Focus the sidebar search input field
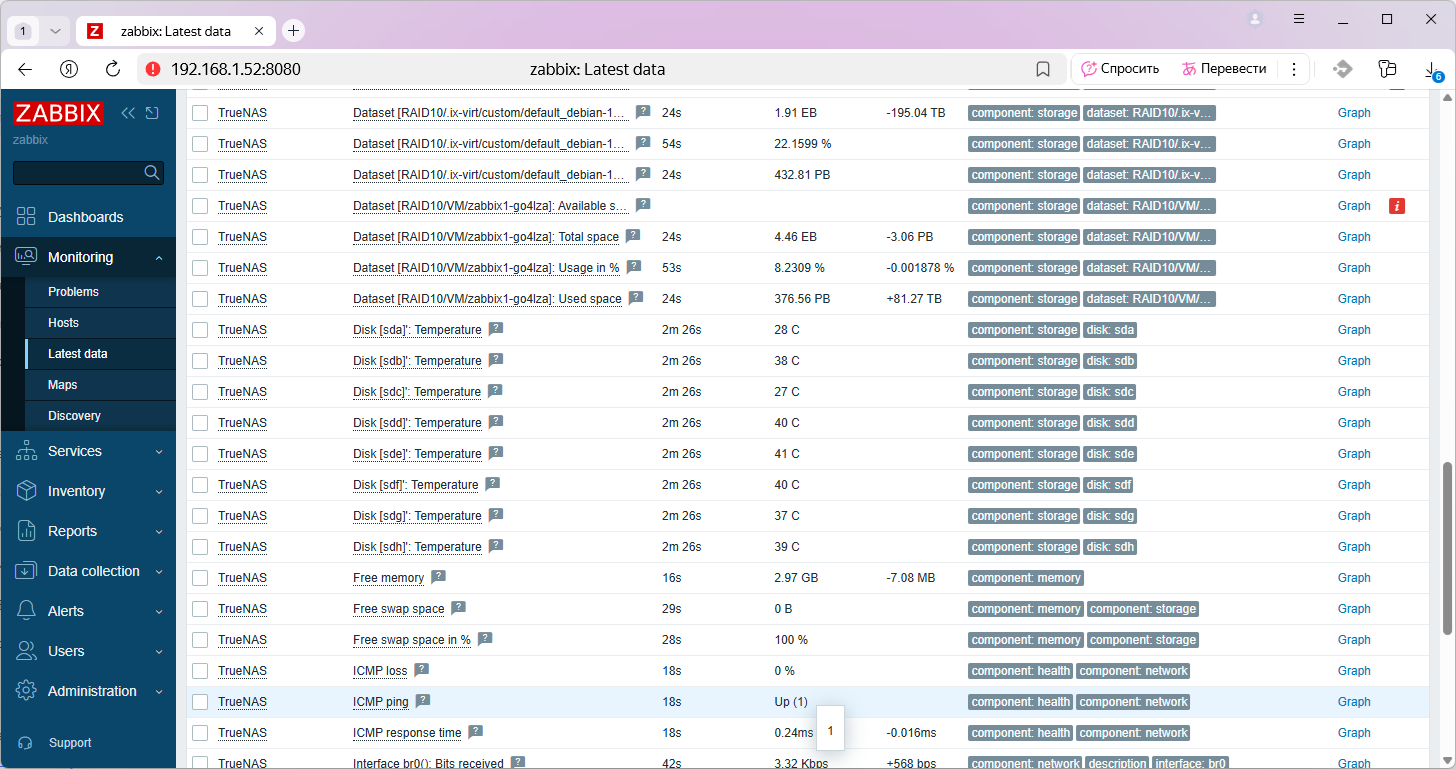 pyautogui.click(x=78, y=173)
